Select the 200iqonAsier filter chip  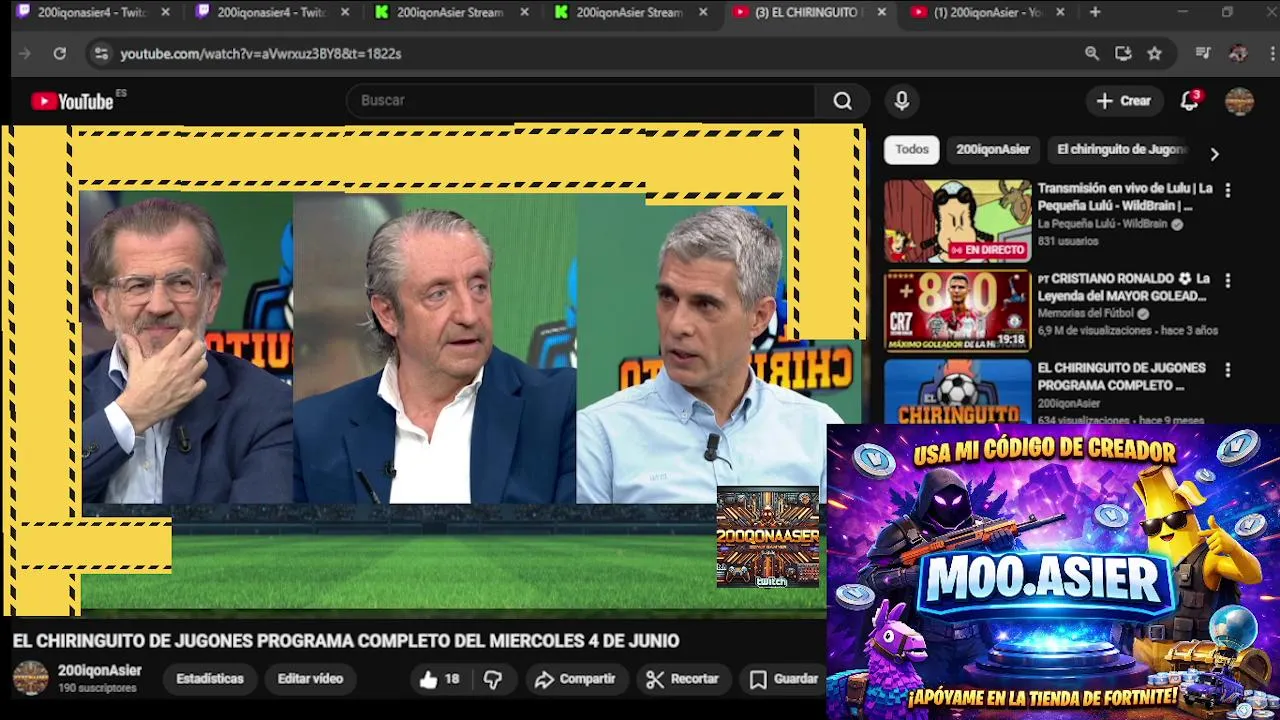coord(993,149)
